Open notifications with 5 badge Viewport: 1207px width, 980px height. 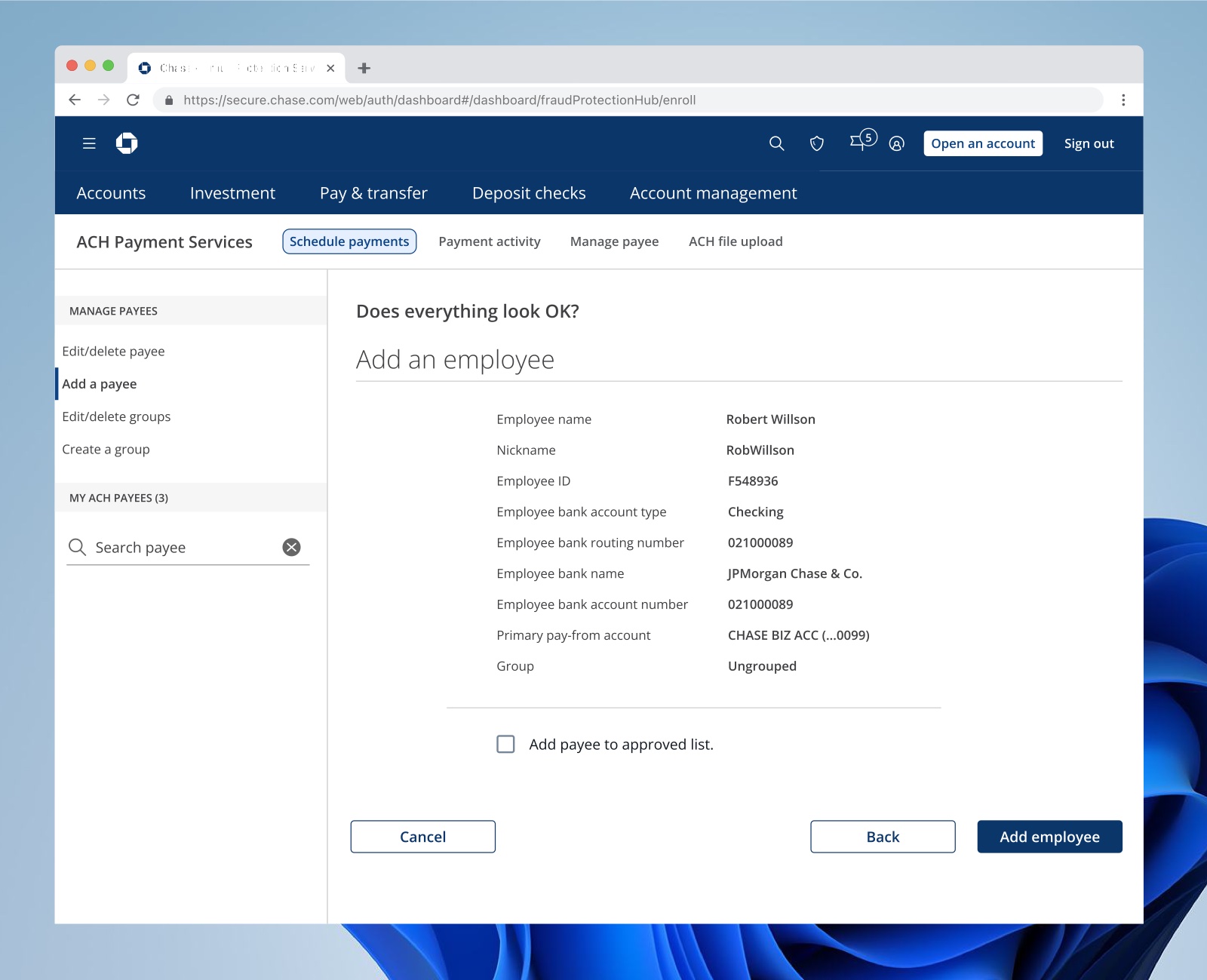[x=863, y=140]
